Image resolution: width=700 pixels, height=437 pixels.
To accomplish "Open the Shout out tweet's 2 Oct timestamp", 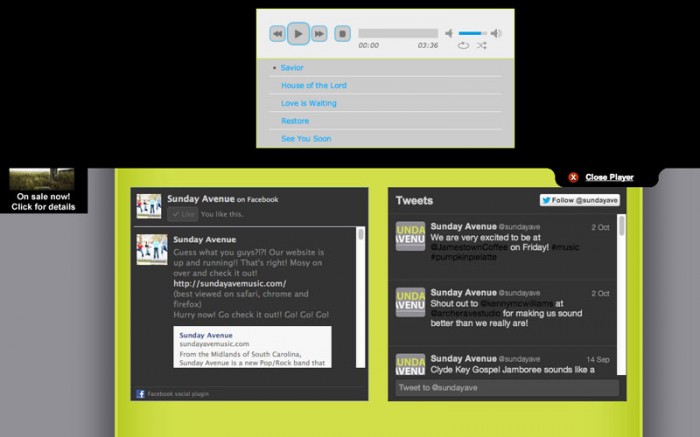I will coord(600,294).
